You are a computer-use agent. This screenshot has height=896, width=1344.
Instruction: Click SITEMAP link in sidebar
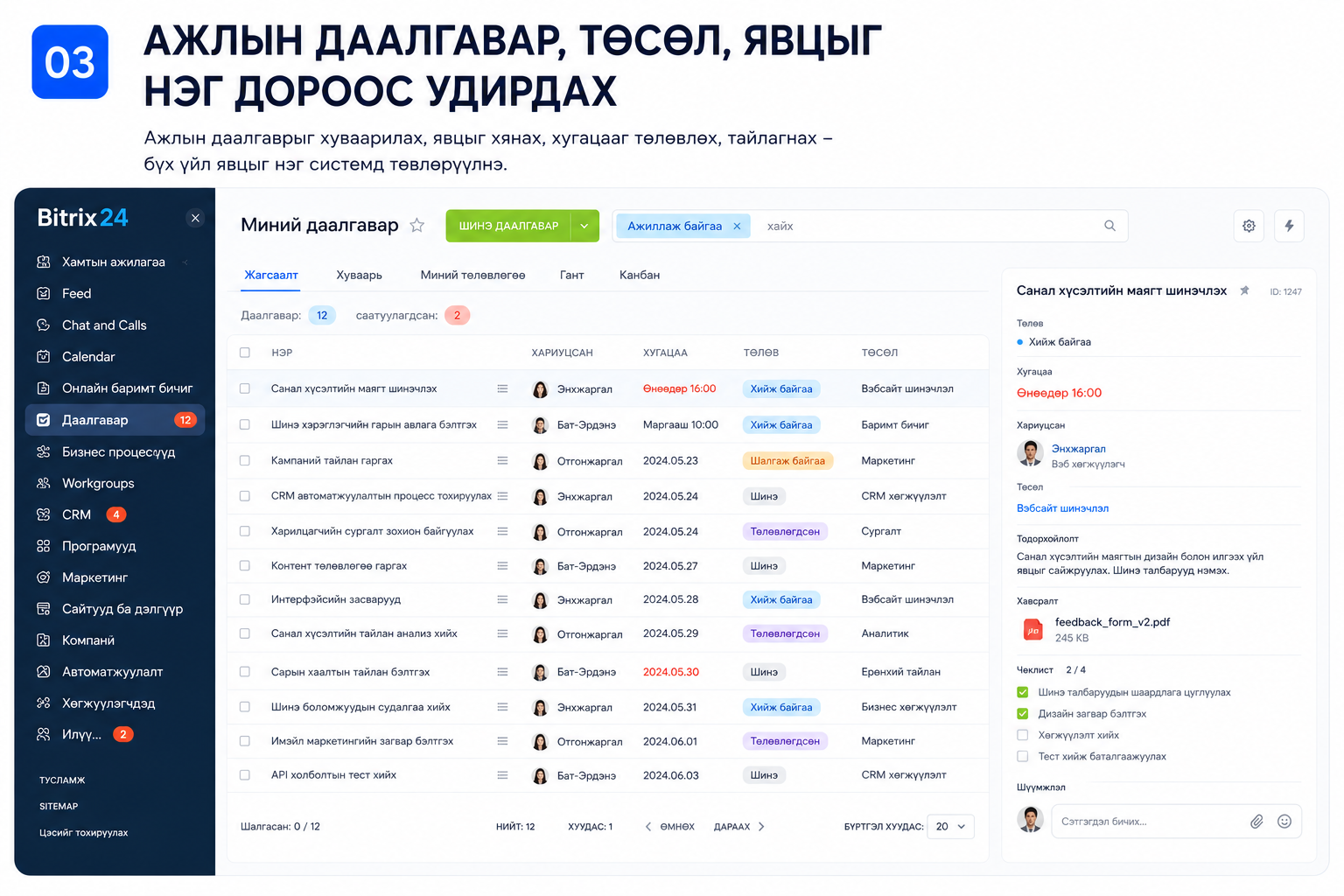point(59,807)
